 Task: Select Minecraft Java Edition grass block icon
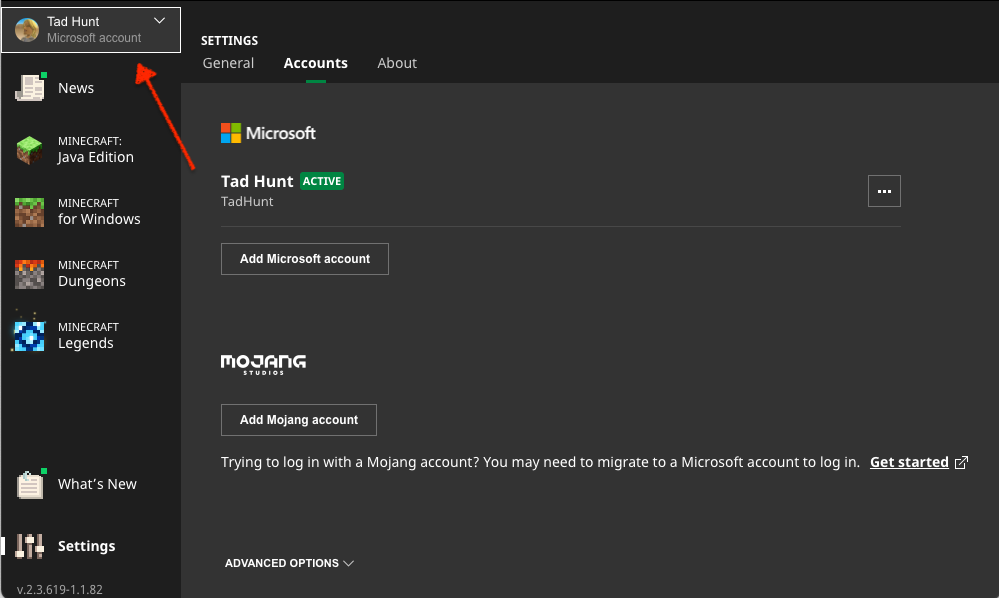30,150
